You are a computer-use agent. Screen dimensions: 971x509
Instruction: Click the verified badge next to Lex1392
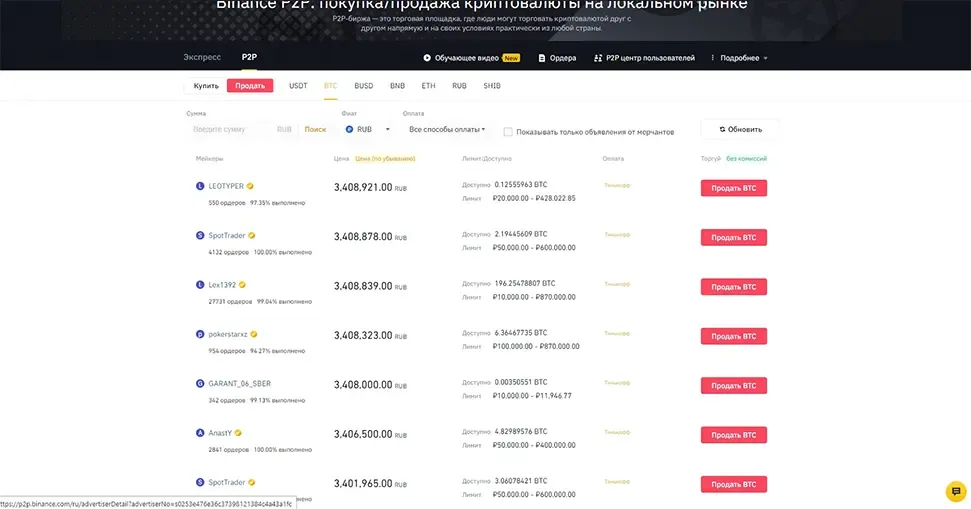242,285
